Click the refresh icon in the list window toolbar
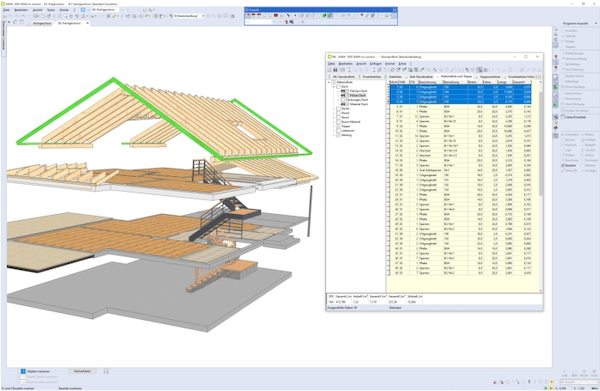The height and width of the screenshot is (391, 600). [x=392, y=70]
